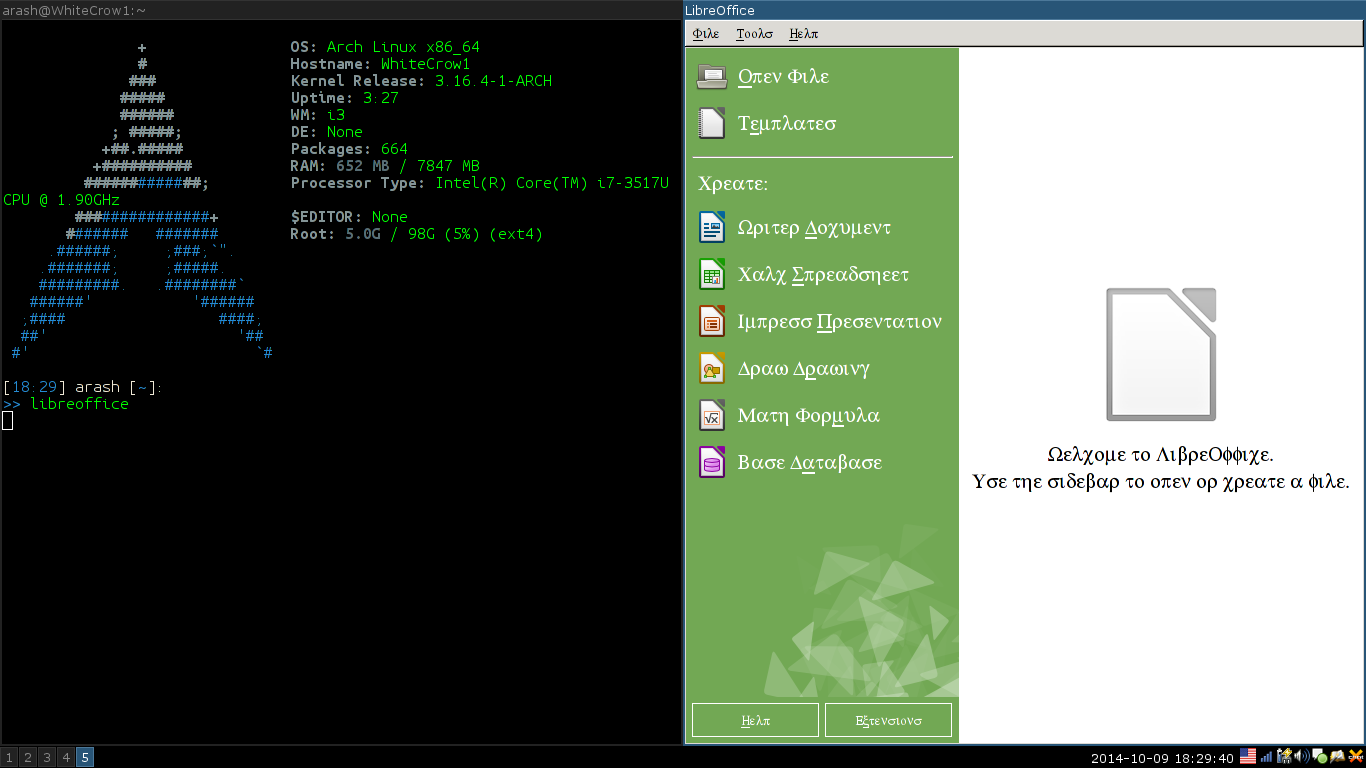
Task: Open the Help menu in LibreOffice menubar
Action: 803,33
